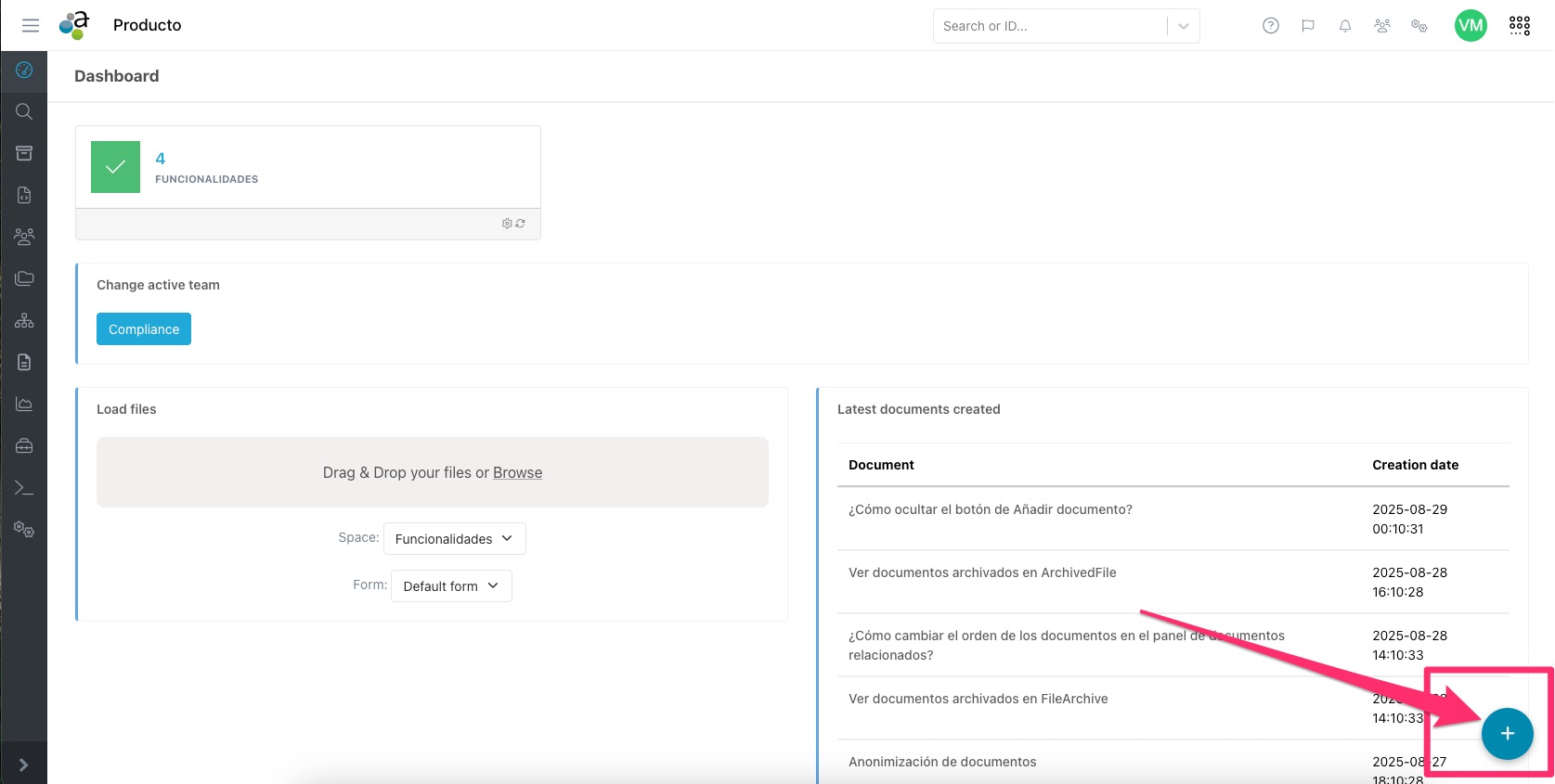
Task: Expand the search box dropdown chevron
Action: (x=1183, y=26)
